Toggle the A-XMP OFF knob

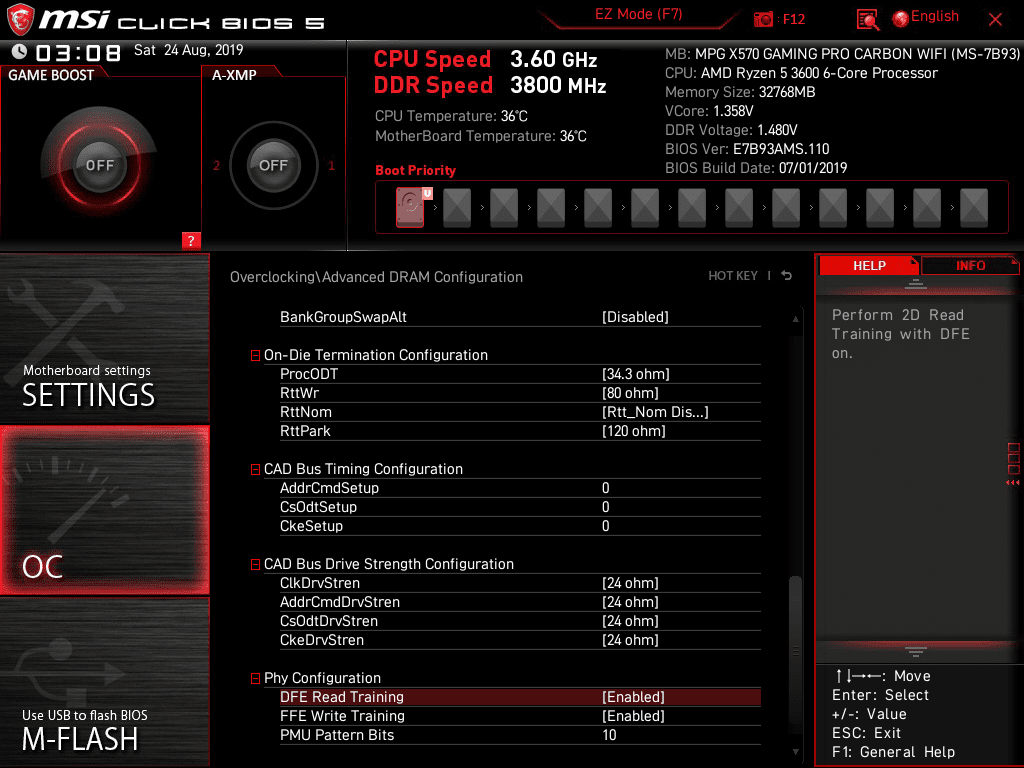click(x=273, y=165)
